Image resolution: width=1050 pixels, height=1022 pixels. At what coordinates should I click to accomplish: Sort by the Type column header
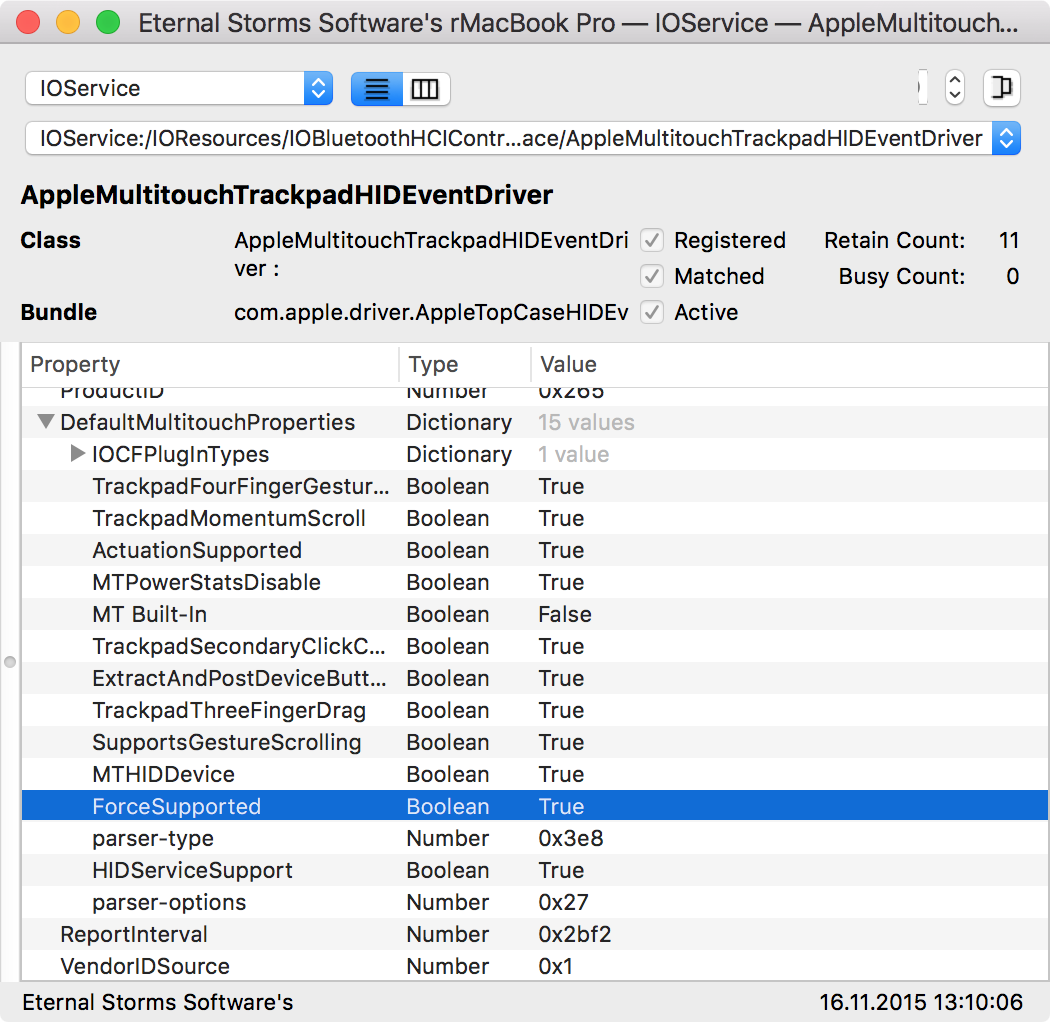coord(465,364)
